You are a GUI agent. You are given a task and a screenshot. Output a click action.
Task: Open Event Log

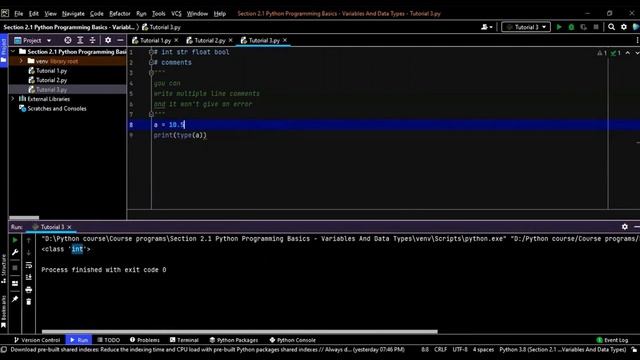click(x=612, y=340)
